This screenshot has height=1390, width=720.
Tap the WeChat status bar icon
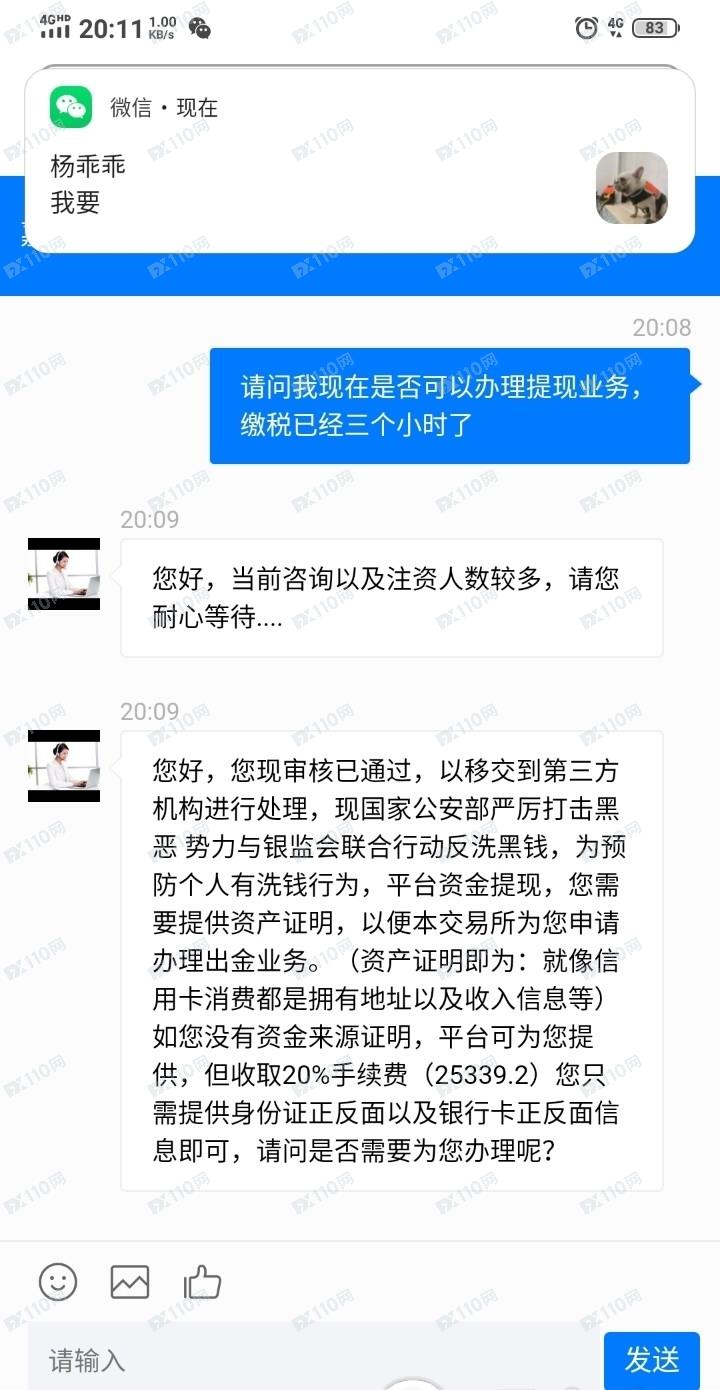click(x=200, y=28)
